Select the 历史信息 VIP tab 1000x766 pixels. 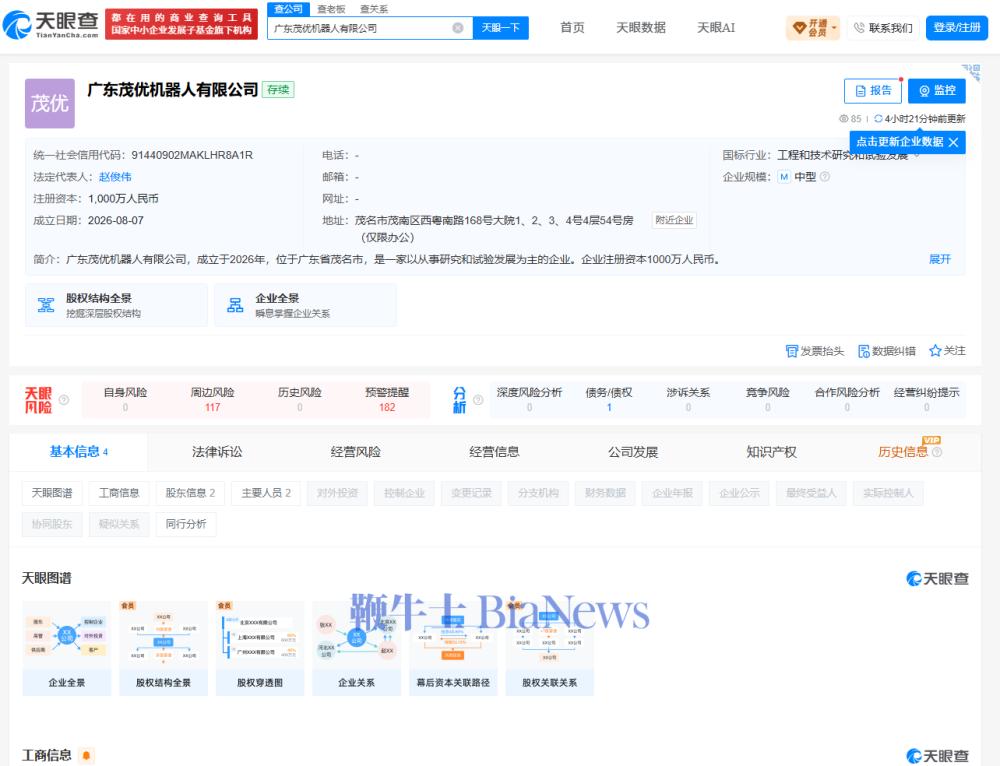coord(909,452)
